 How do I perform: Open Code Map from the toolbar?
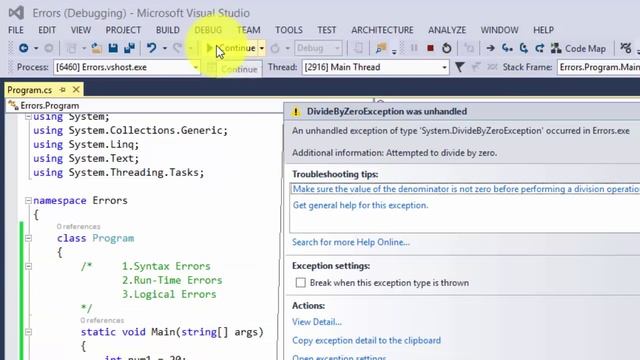tap(578, 48)
